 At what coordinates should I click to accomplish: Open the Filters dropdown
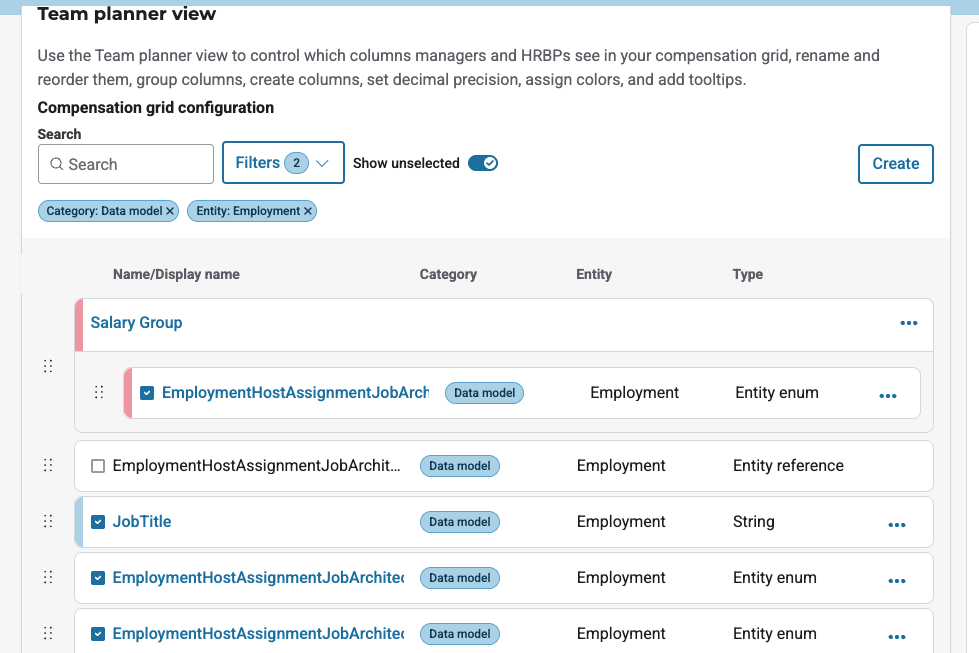click(x=283, y=162)
